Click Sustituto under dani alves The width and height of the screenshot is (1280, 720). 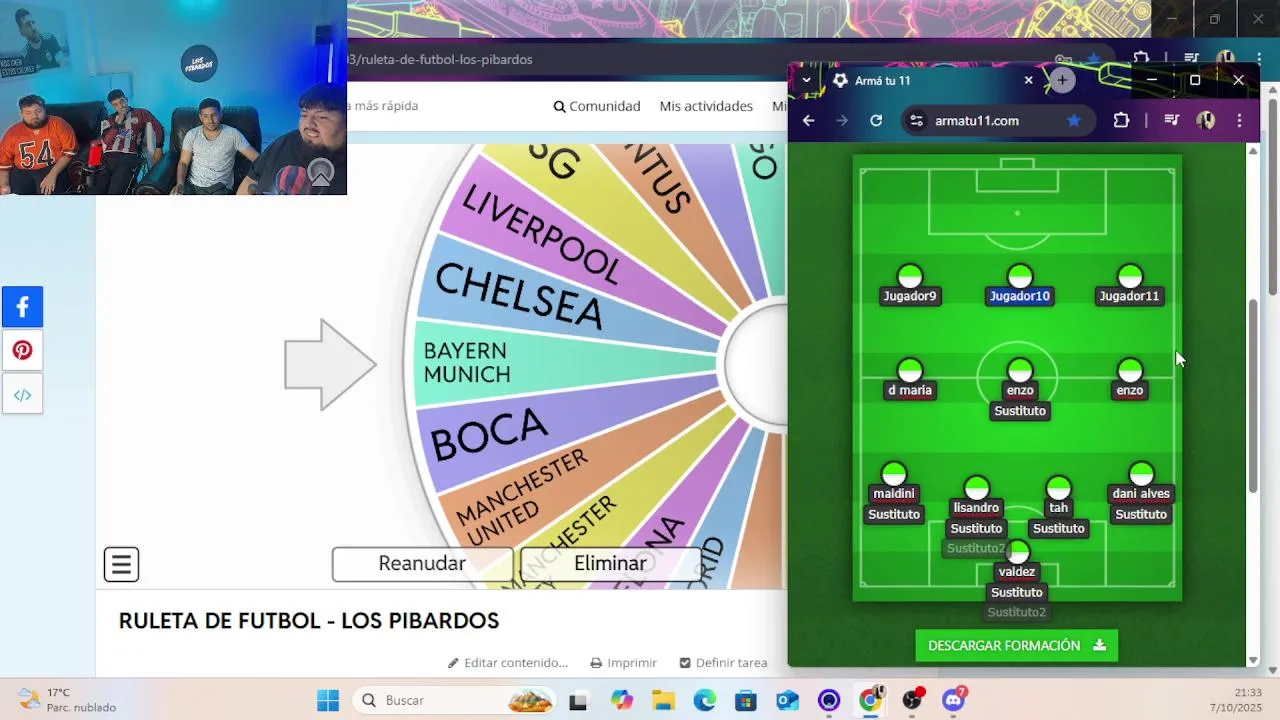pyautogui.click(x=1141, y=515)
